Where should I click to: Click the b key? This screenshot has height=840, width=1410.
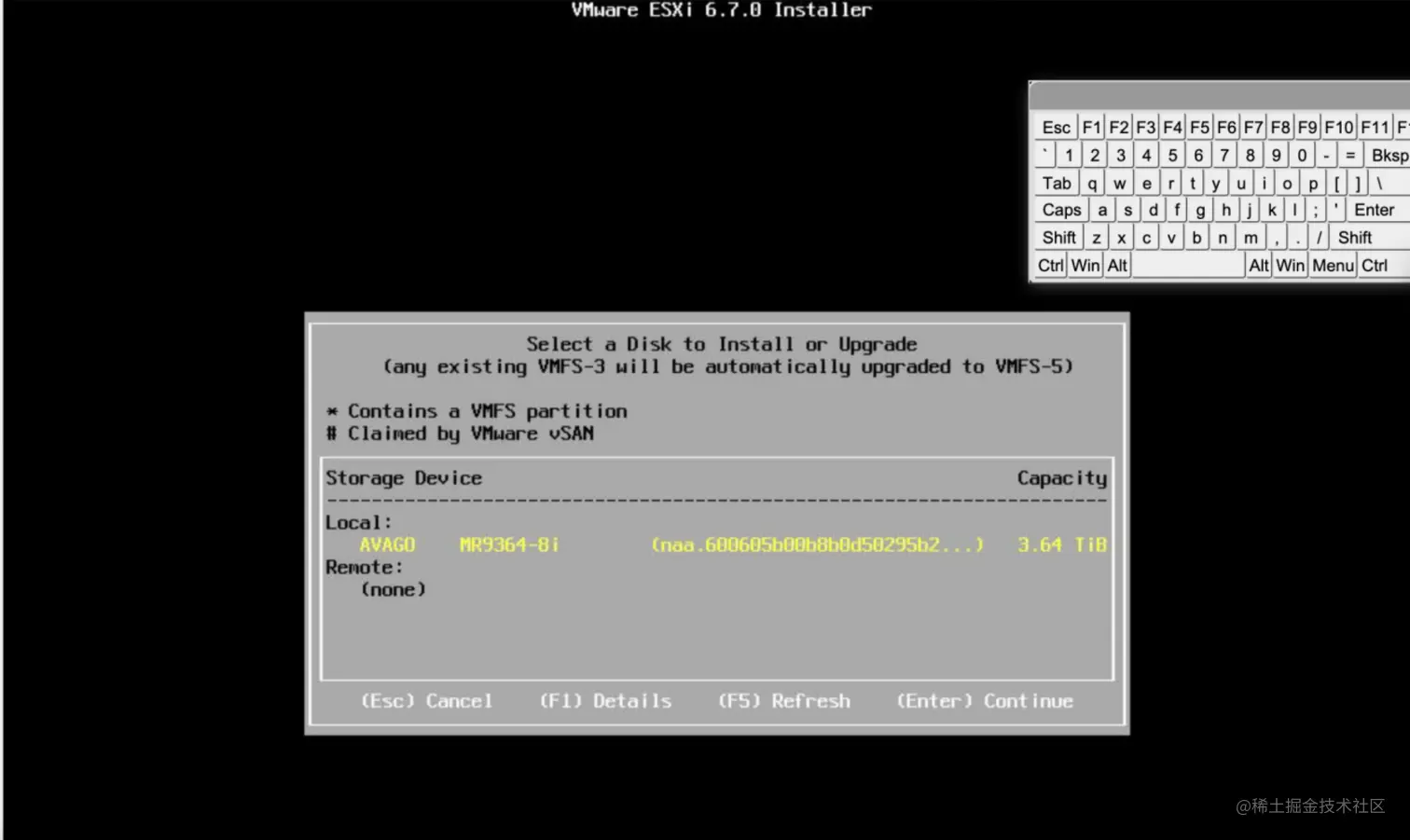(1196, 238)
